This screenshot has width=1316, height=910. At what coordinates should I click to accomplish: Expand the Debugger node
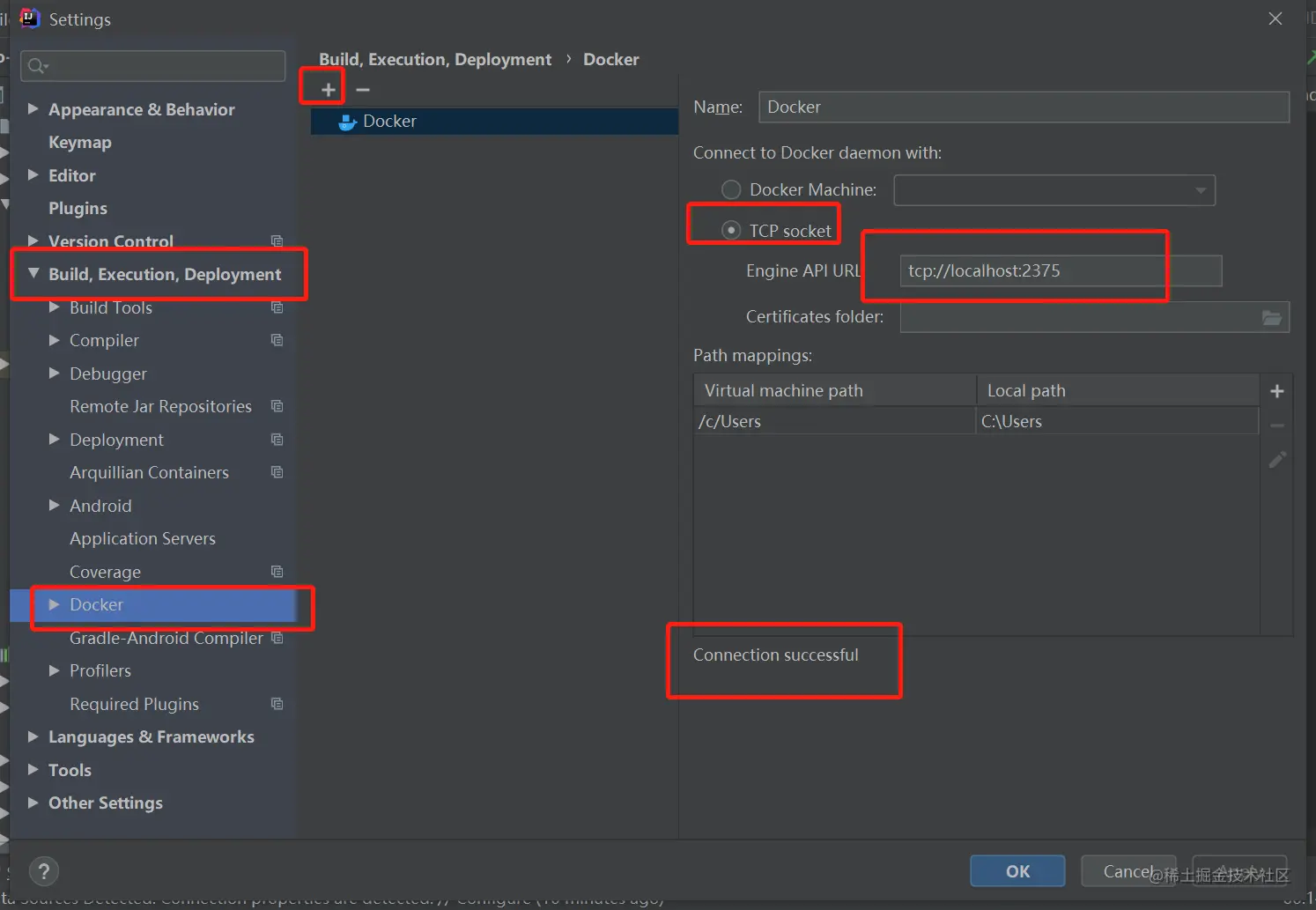click(55, 373)
